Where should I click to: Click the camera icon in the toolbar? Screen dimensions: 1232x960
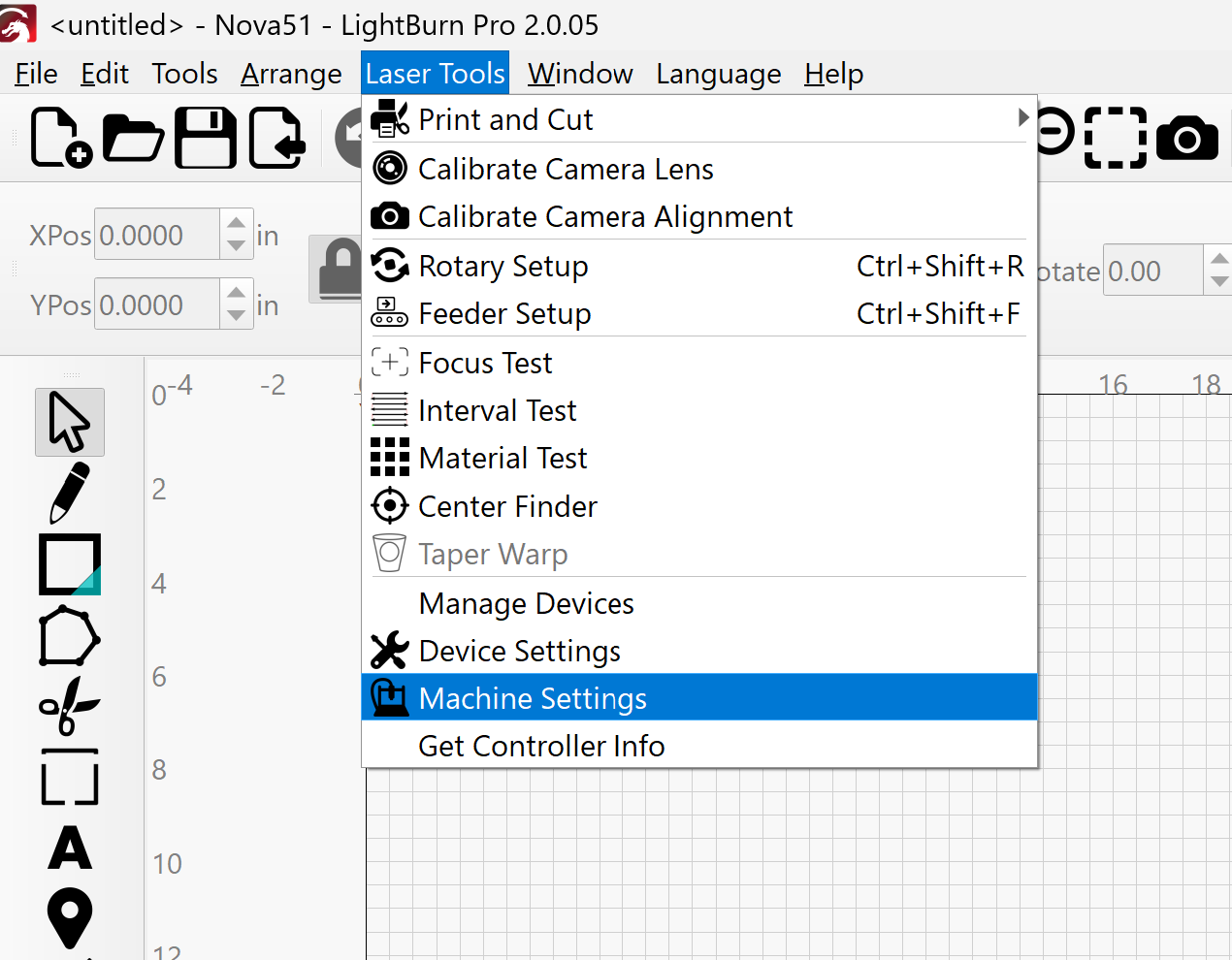(1186, 138)
